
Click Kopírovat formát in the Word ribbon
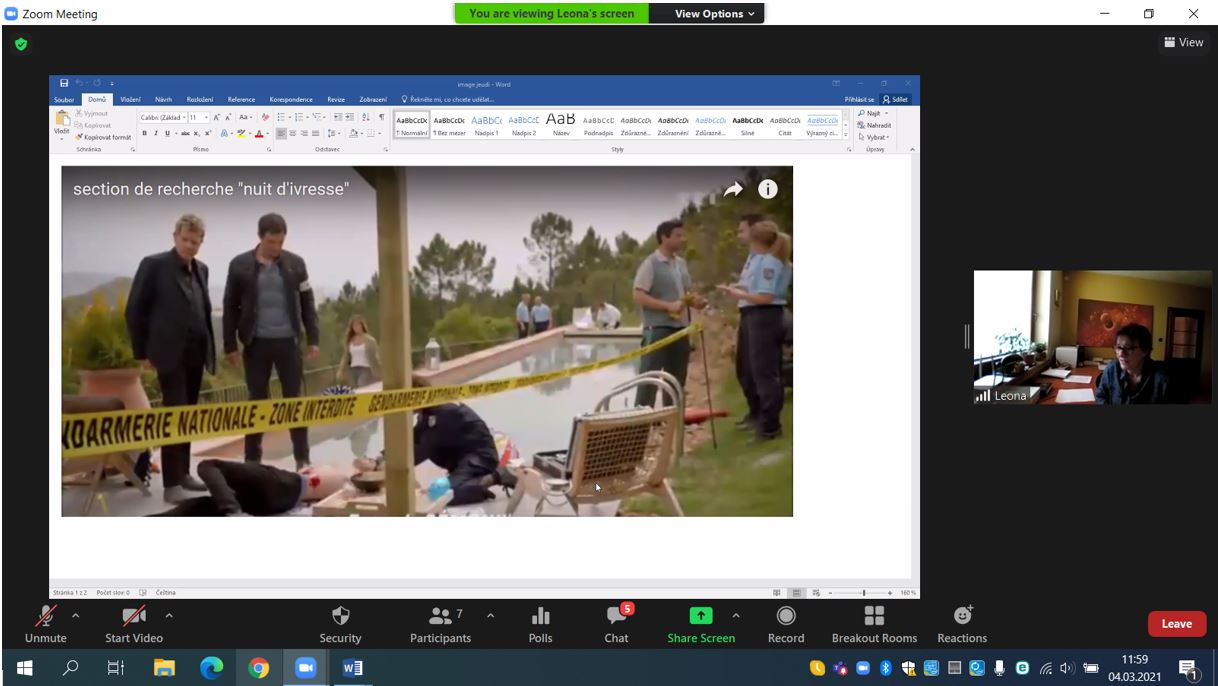(103, 137)
